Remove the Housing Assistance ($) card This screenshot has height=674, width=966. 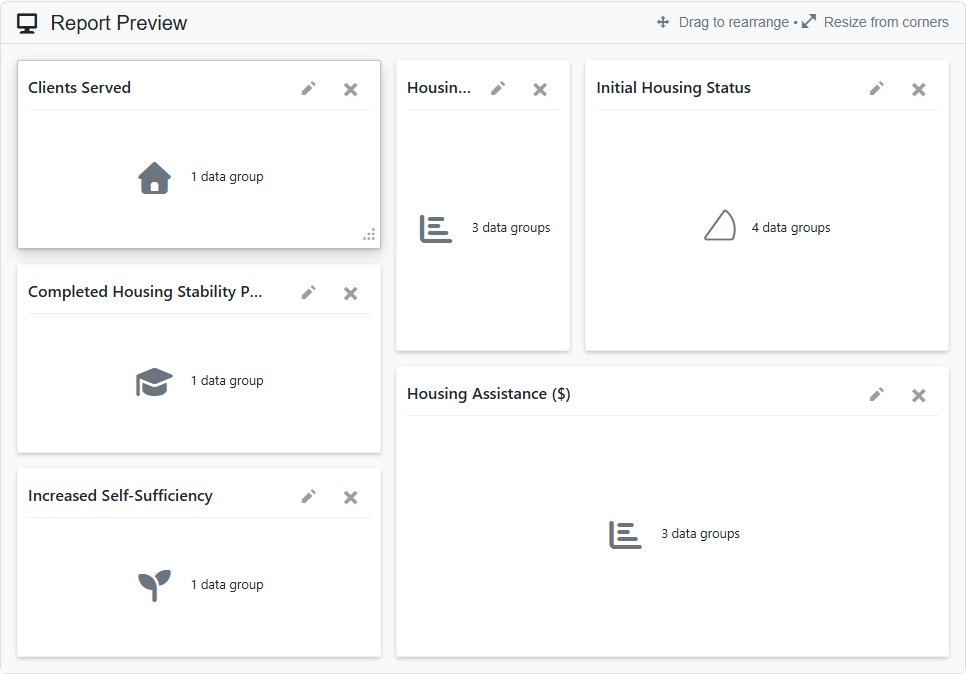click(919, 395)
